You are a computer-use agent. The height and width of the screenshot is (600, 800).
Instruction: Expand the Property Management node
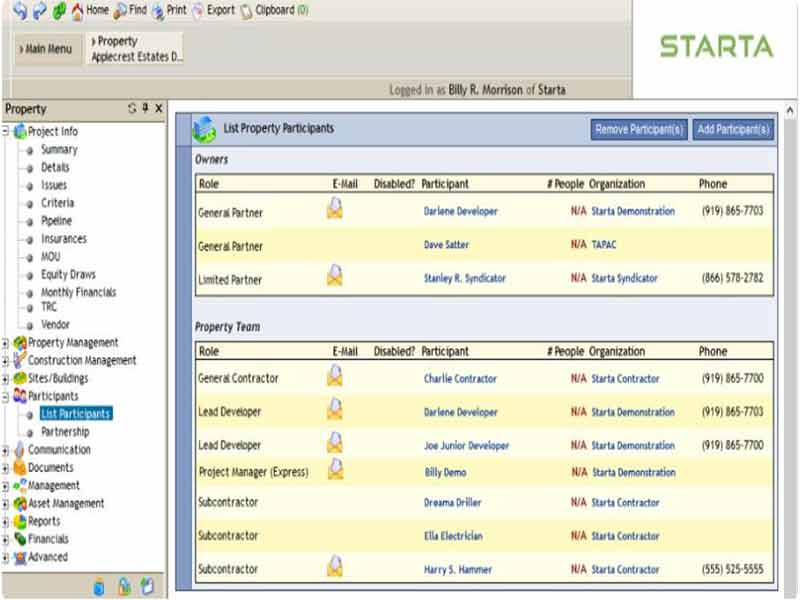(5, 343)
